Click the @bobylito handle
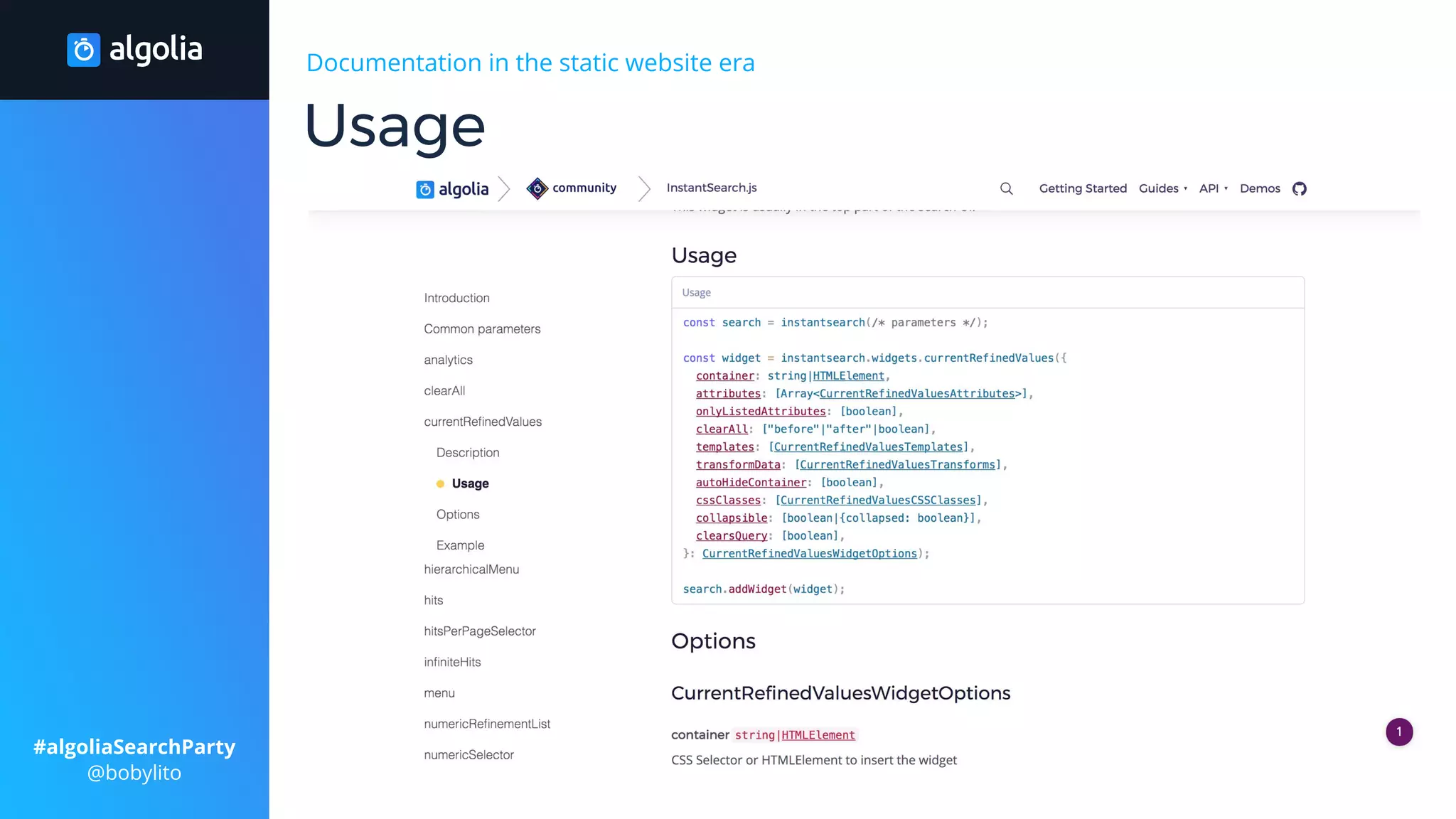This screenshot has width=1456, height=819. [x=134, y=773]
